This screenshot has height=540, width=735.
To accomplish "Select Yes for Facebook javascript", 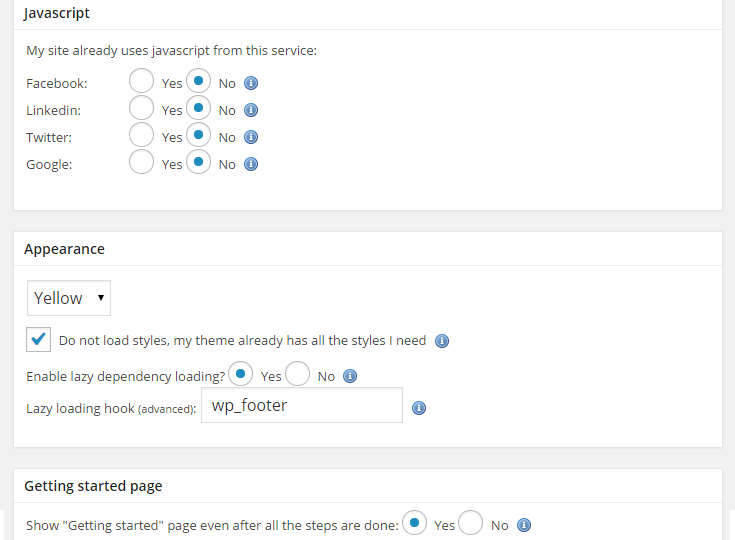I will [x=142, y=81].
